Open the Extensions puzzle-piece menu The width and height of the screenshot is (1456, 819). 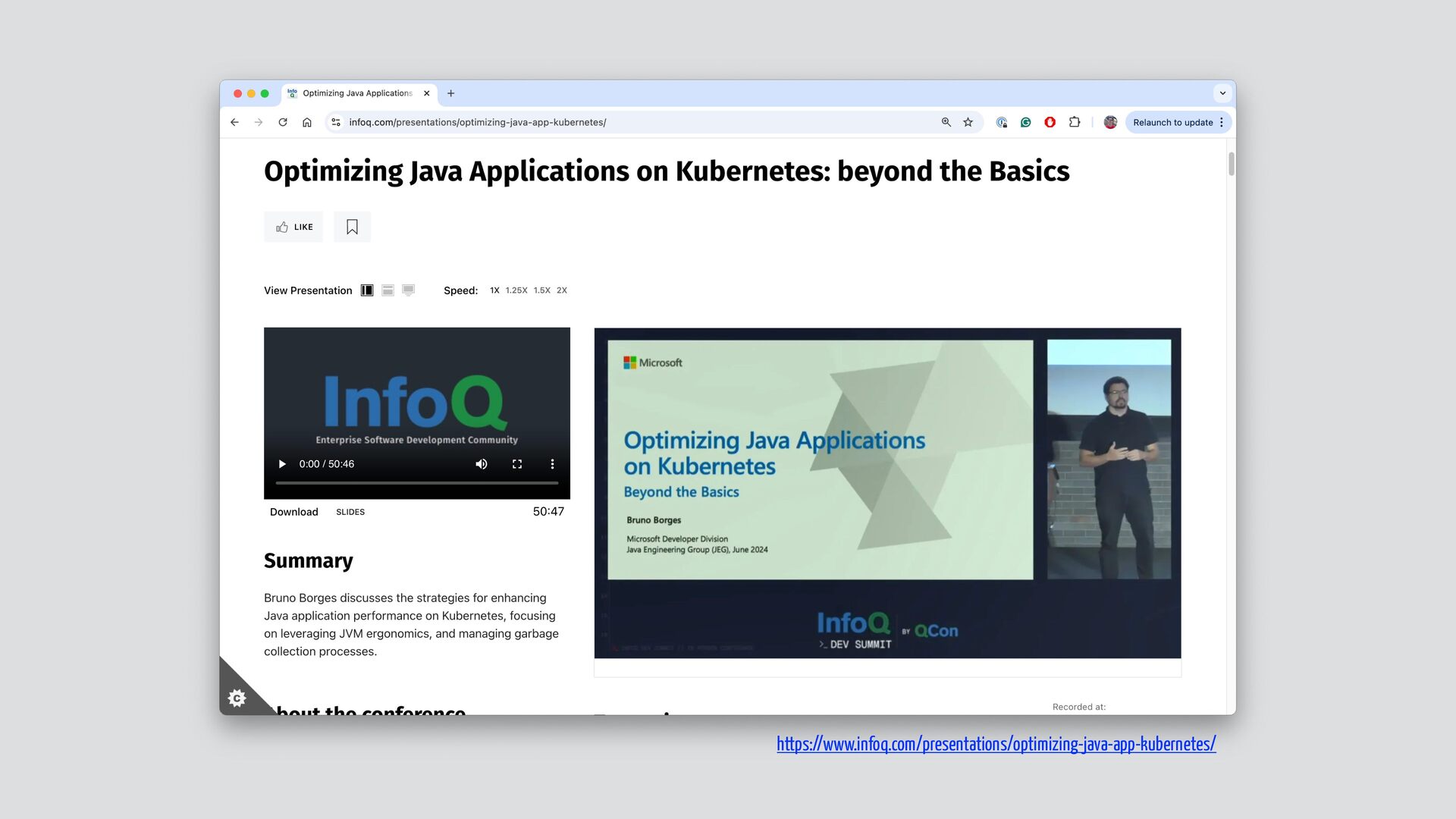click(1075, 122)
